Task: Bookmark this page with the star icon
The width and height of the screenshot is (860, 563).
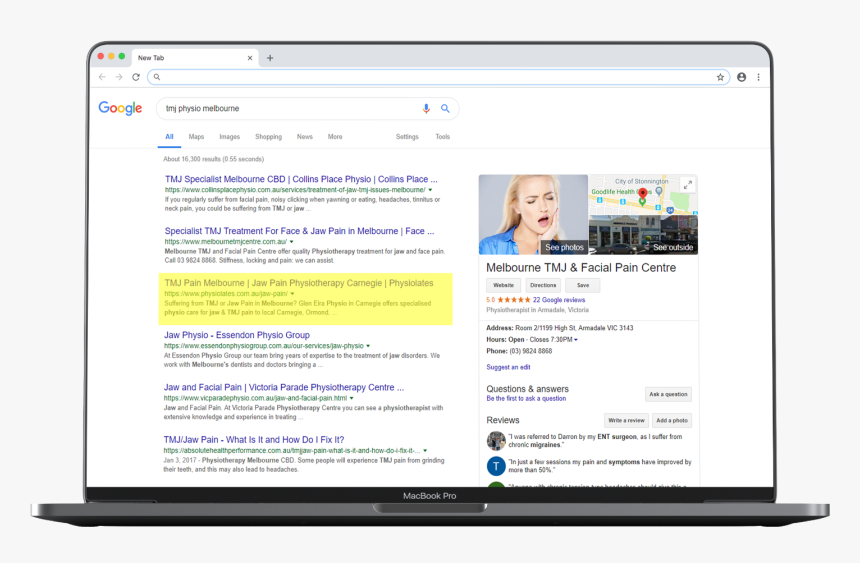Action: tap(720, 77)
